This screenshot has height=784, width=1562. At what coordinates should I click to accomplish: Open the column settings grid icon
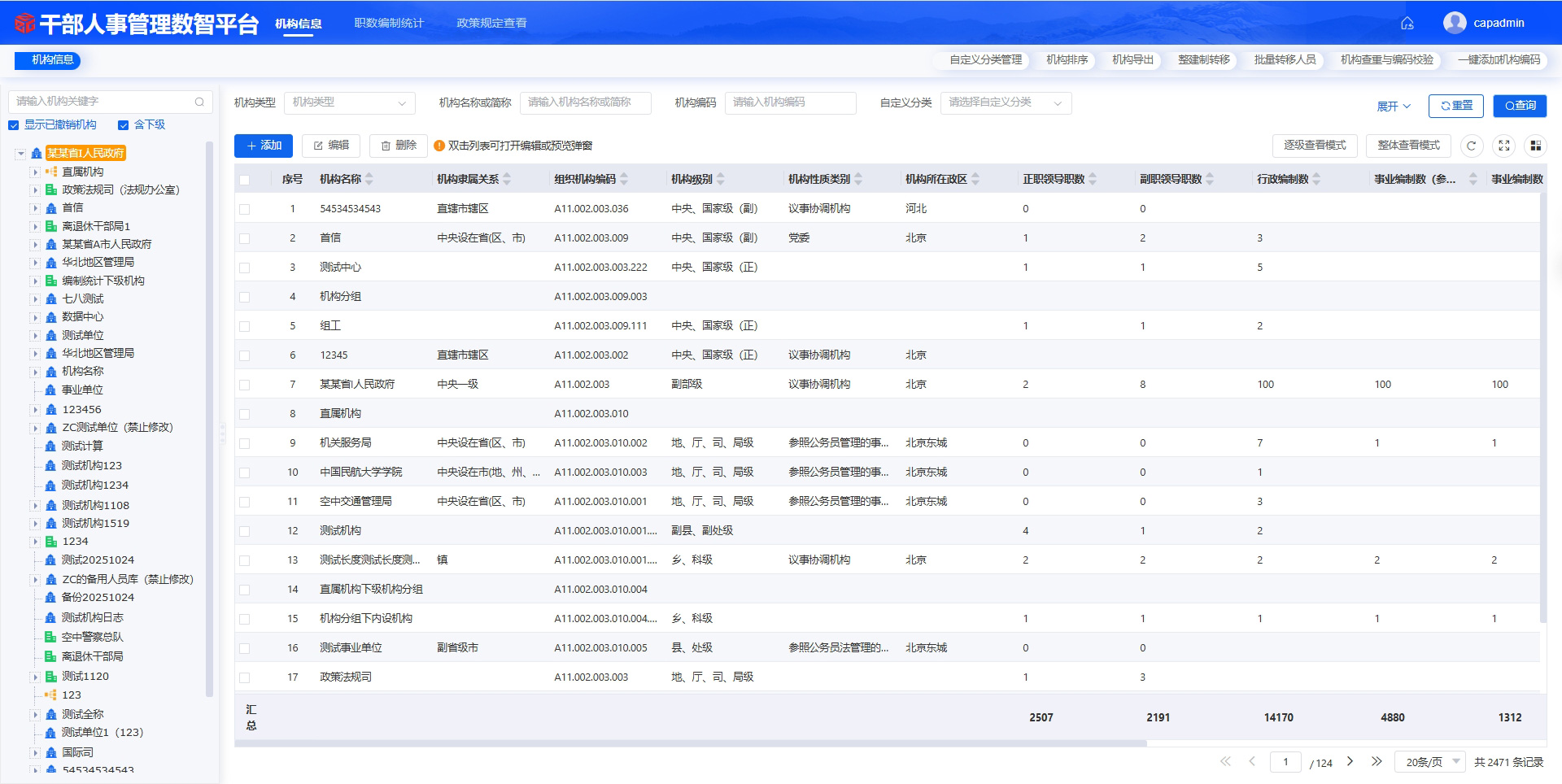(x=1535, y=146)
